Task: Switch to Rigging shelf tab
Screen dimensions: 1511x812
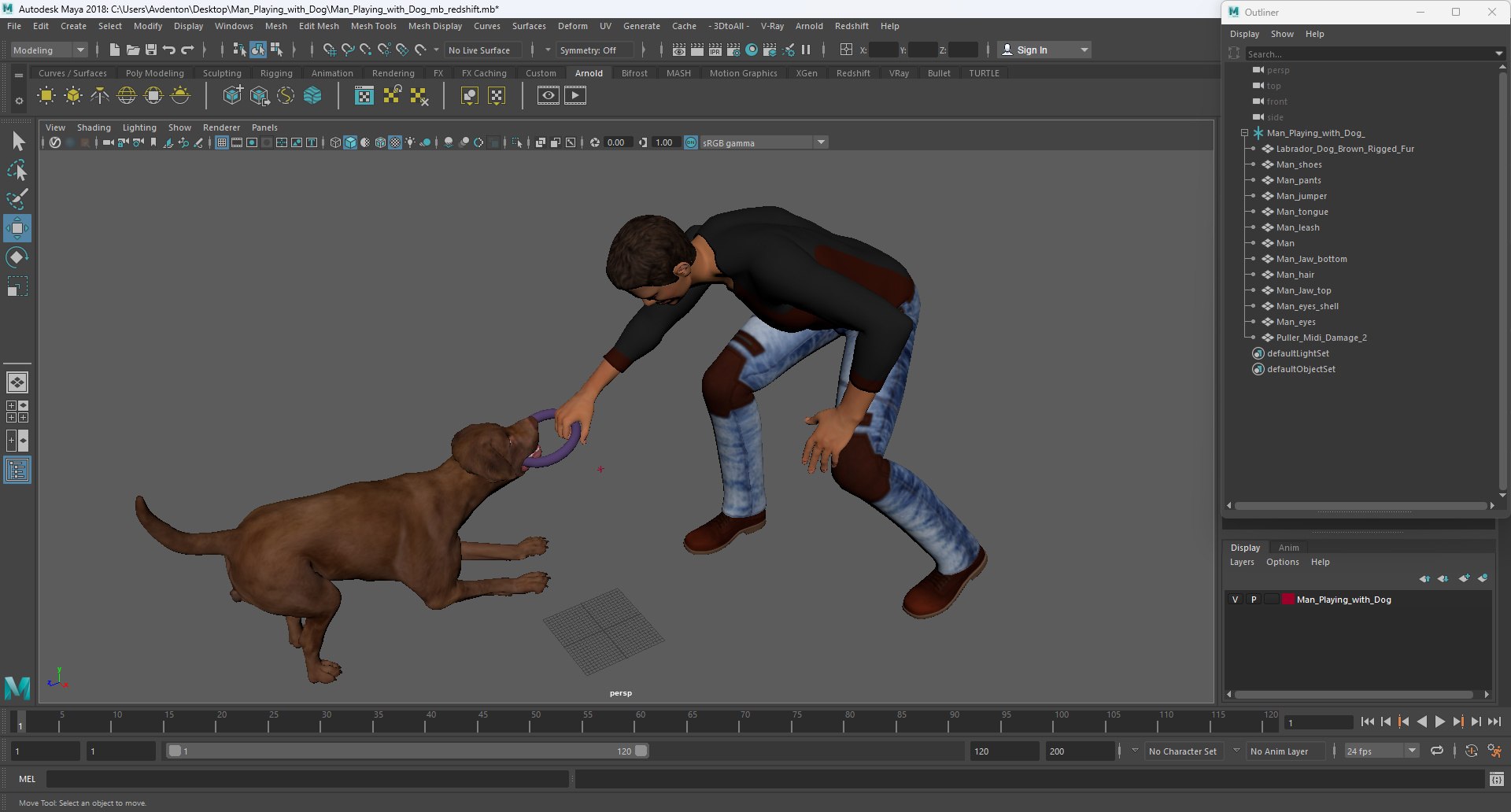Action: pyautogui.click(x=276, y=73)
